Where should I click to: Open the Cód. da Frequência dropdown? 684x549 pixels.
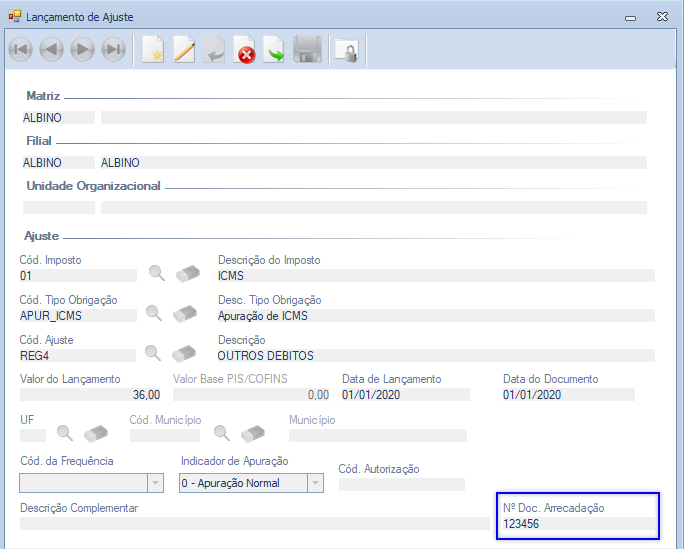click(155, 483)
